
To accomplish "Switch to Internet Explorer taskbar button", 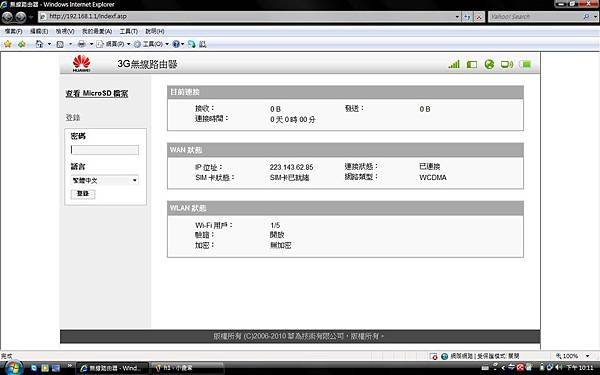I will pyautogui.click(x=112, y=368).
